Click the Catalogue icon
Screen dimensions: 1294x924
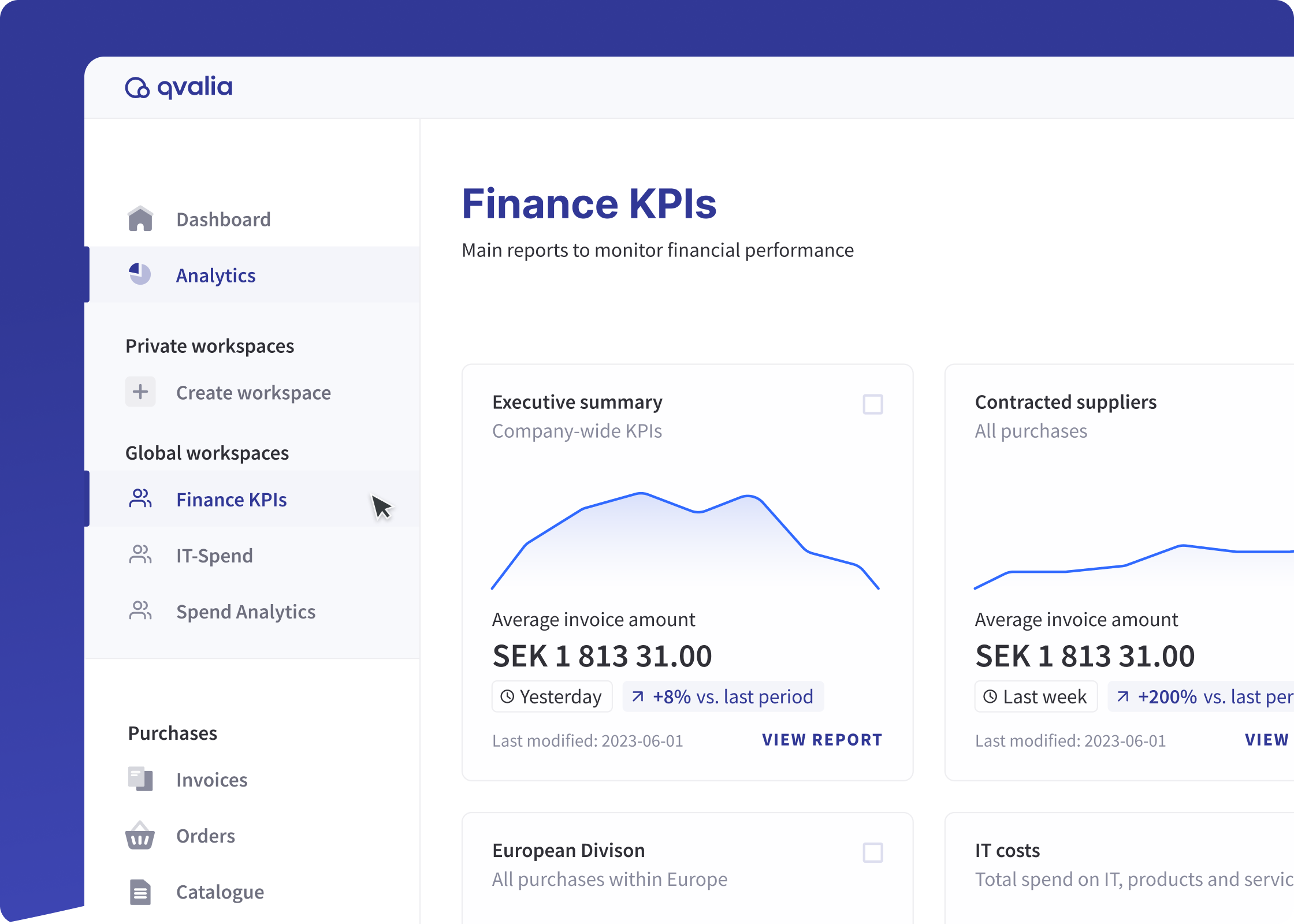pyautogui.click(x=140, y=891)
